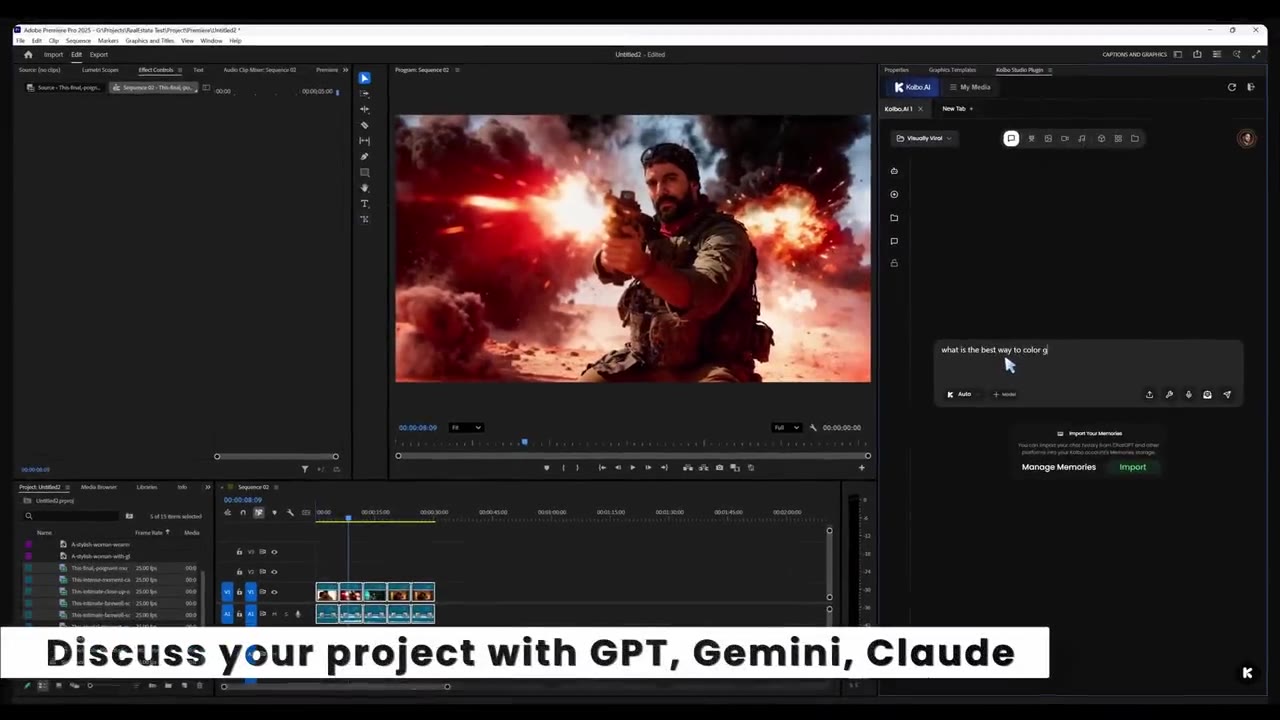Open the Kolbo image generation icon
This screenshot has width=1280, height=720.
point(1048,138)
